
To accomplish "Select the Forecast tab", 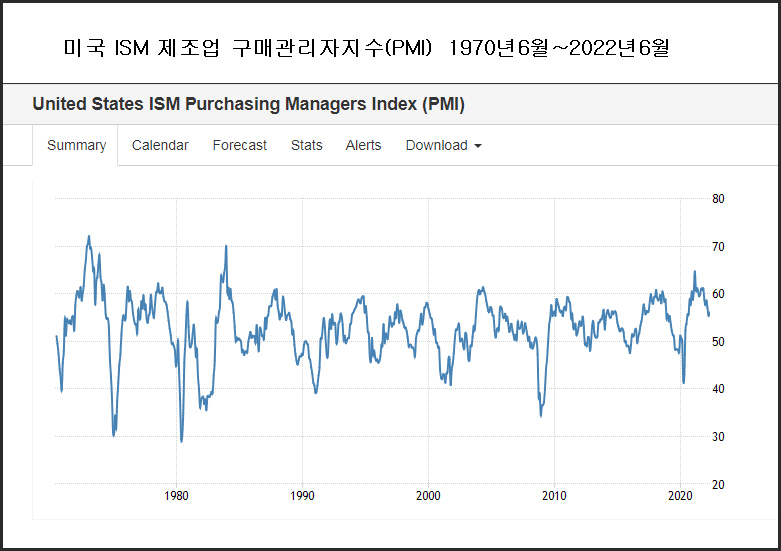I will coord(239,145).
